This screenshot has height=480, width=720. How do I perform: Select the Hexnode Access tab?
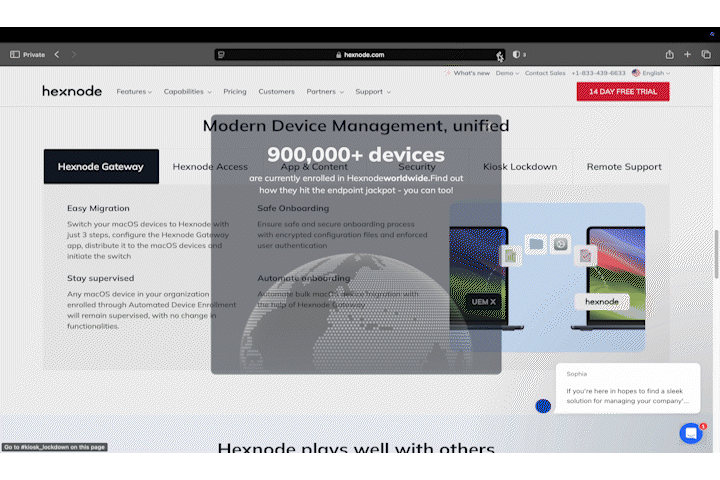pyautogui.click(x=210, y=167)
